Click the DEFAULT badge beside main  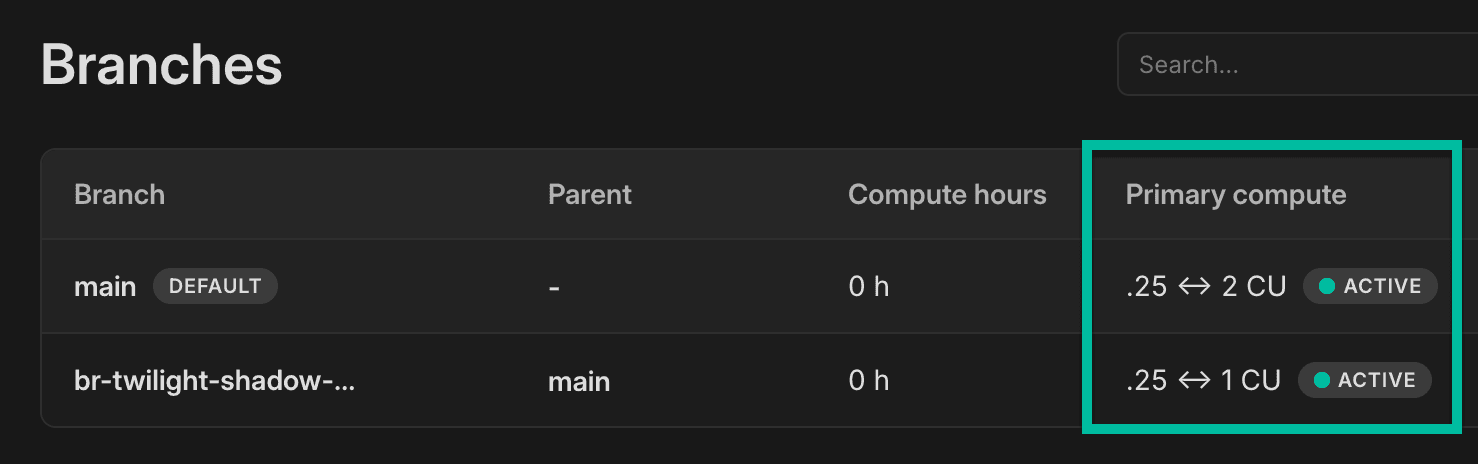tap(215, 287)
